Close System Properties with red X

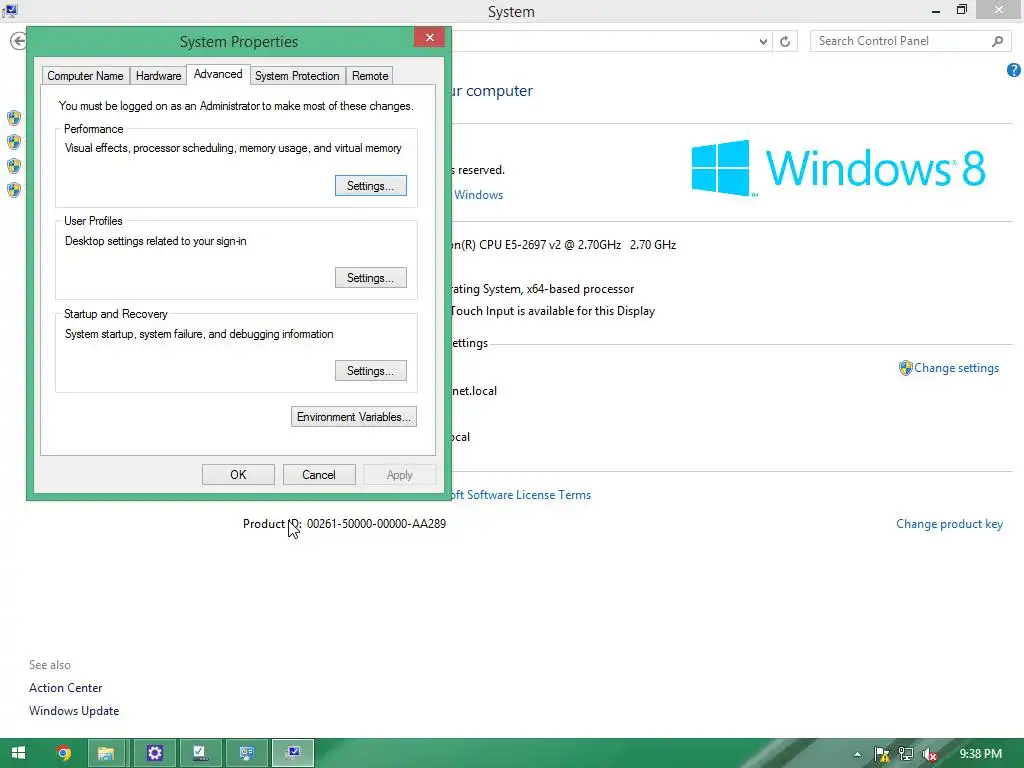pos(429,37)
